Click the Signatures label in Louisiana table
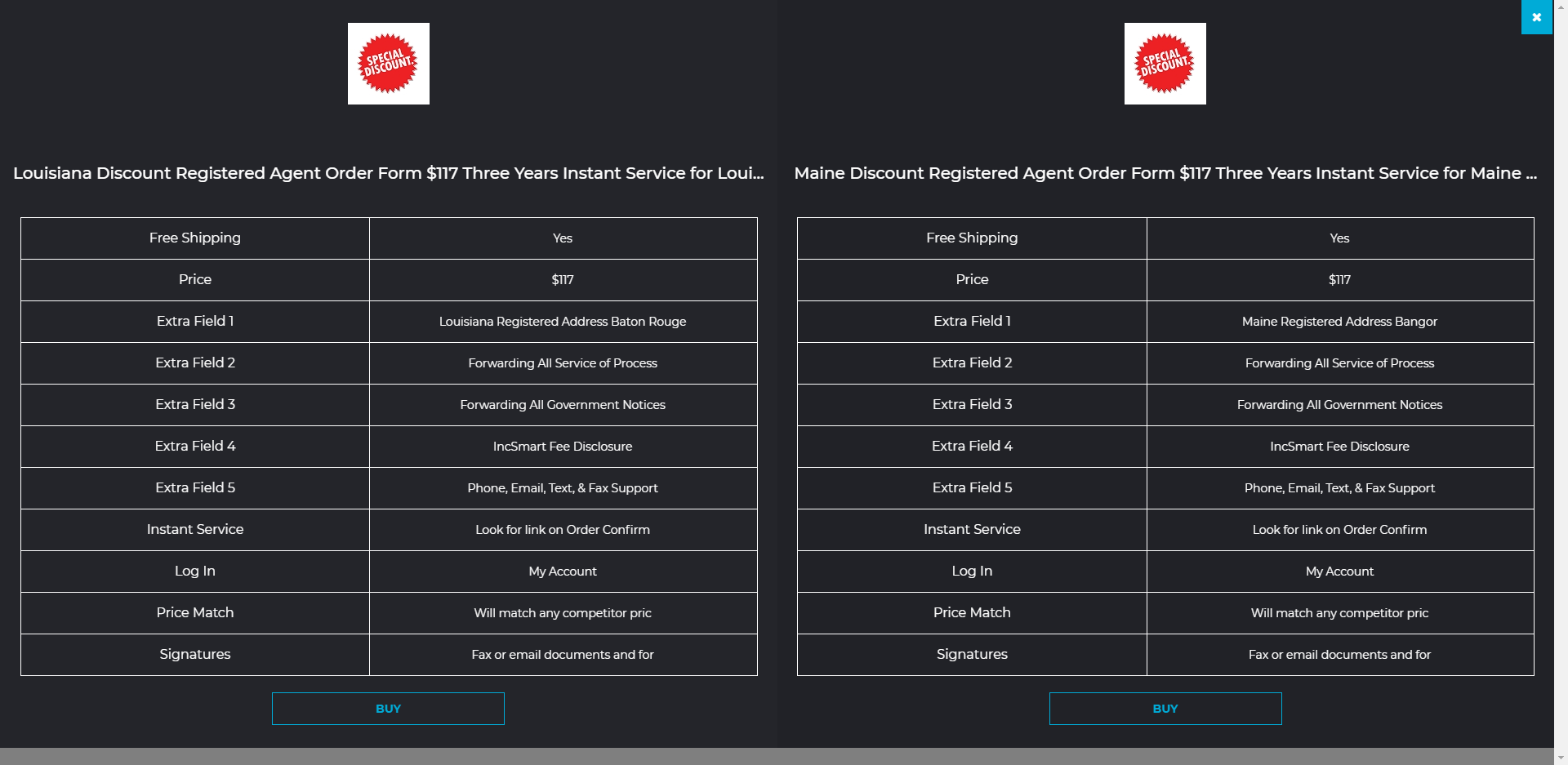The height and width of the screenshot is (765, 1568). [194, 654]
